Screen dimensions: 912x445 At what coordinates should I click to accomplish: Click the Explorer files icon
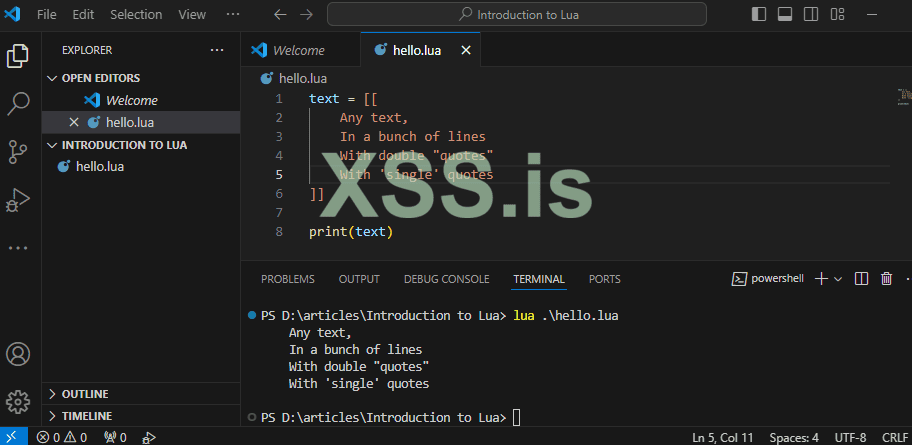pyautogui.click(x=18, y=56)
